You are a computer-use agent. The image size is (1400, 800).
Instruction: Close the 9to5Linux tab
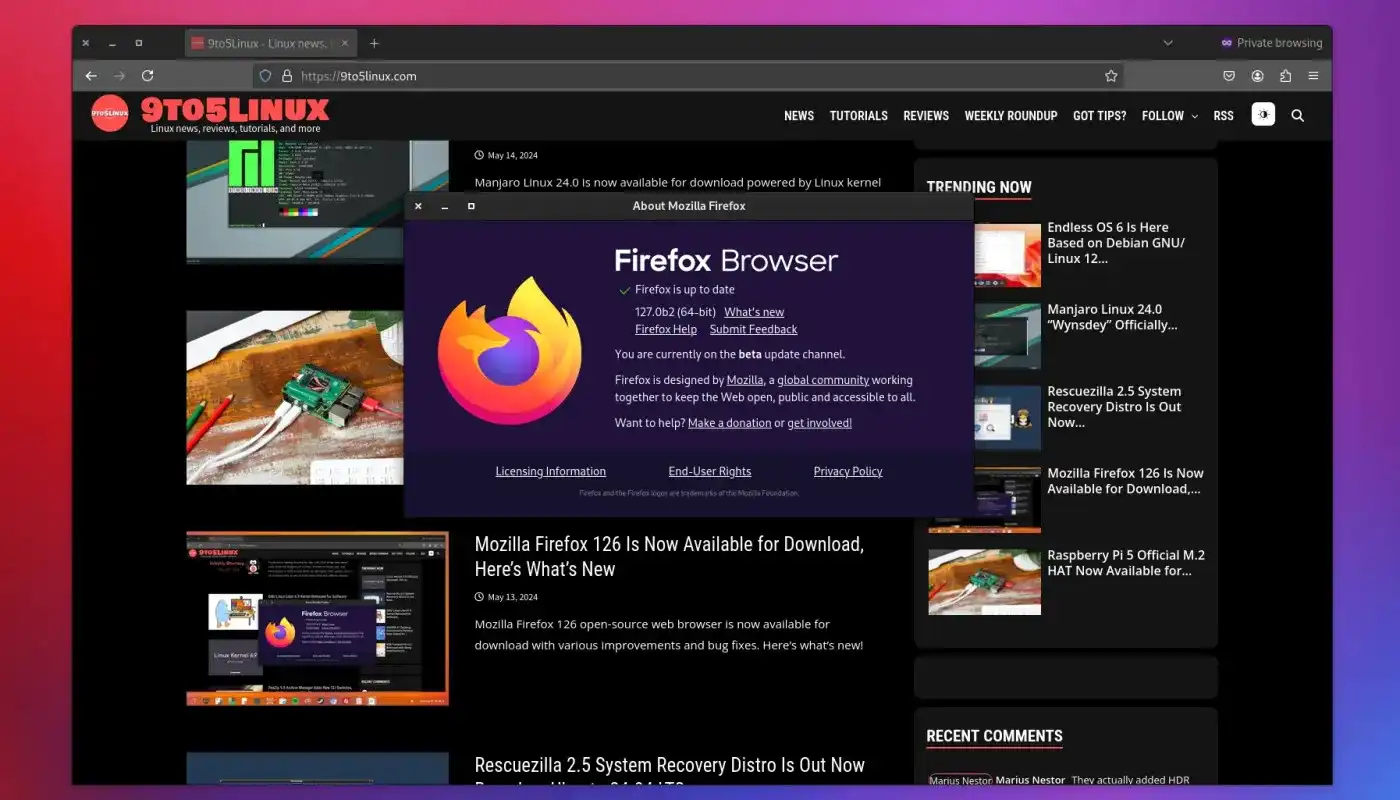pos(345,43)
